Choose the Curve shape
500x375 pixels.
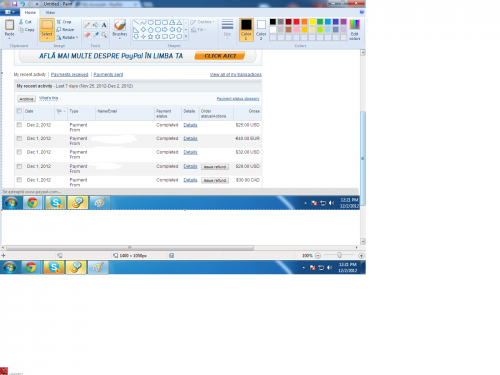tap(143, 23)
